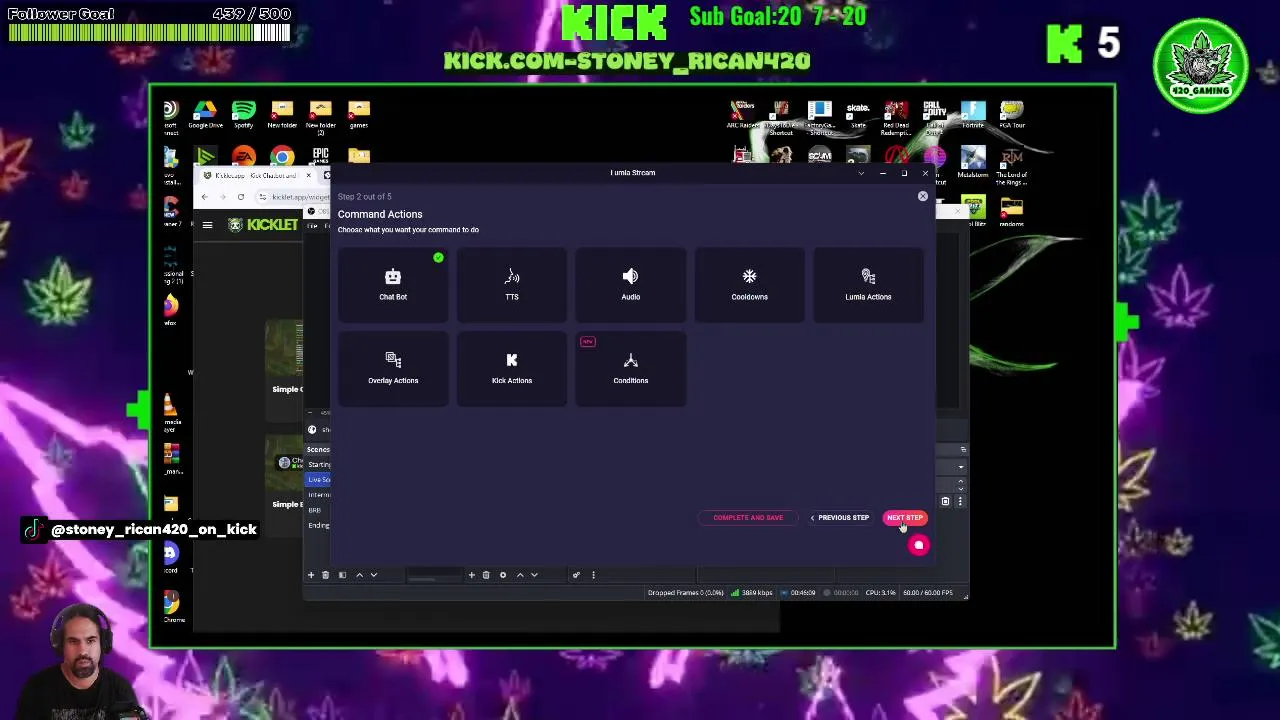Image resolution: width=1280 pixels, height=720 pixels.
Task: Open The Lord of the Rings shortcut
Action: click(1012, 166)
